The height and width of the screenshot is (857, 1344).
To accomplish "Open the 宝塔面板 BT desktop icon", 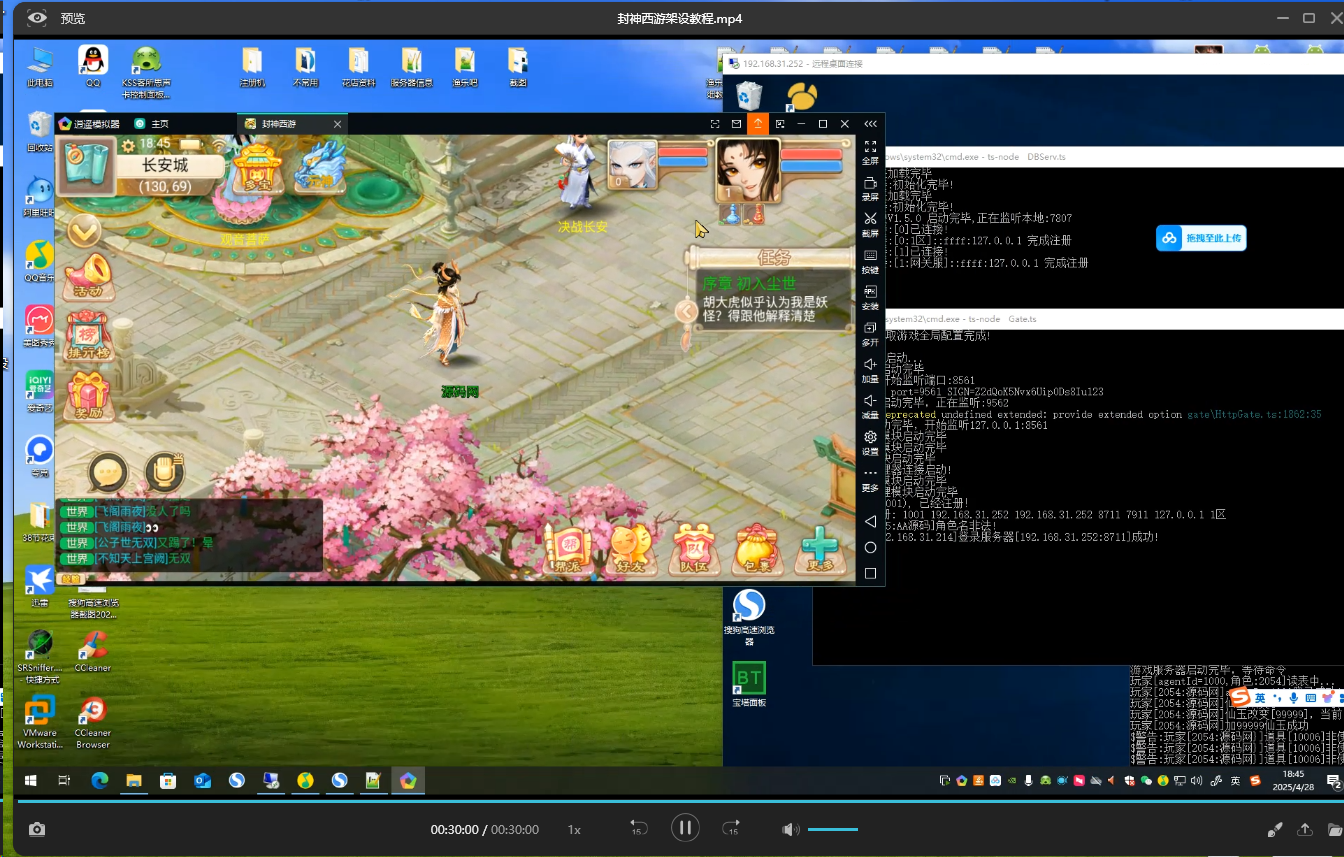I will pos(749,683).
